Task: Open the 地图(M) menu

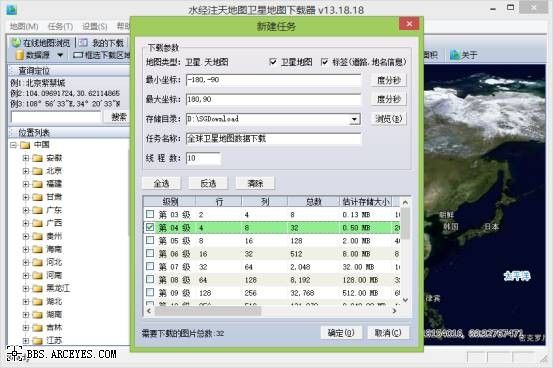Action: pyautogui.click(x=24, y=26)
